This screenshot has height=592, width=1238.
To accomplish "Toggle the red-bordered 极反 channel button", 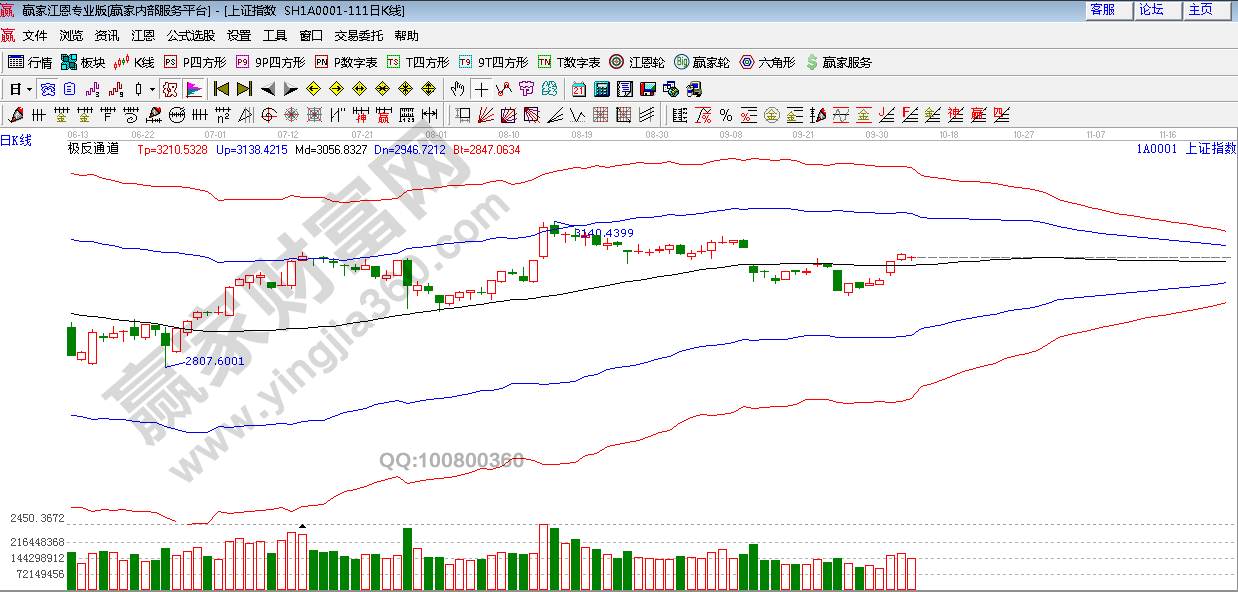I will (x=170, y=89).
